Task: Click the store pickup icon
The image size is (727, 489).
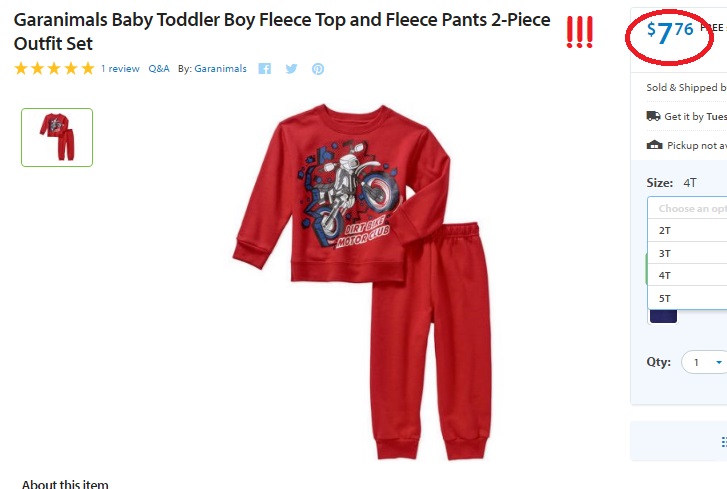Action: [x=654, y=145]
